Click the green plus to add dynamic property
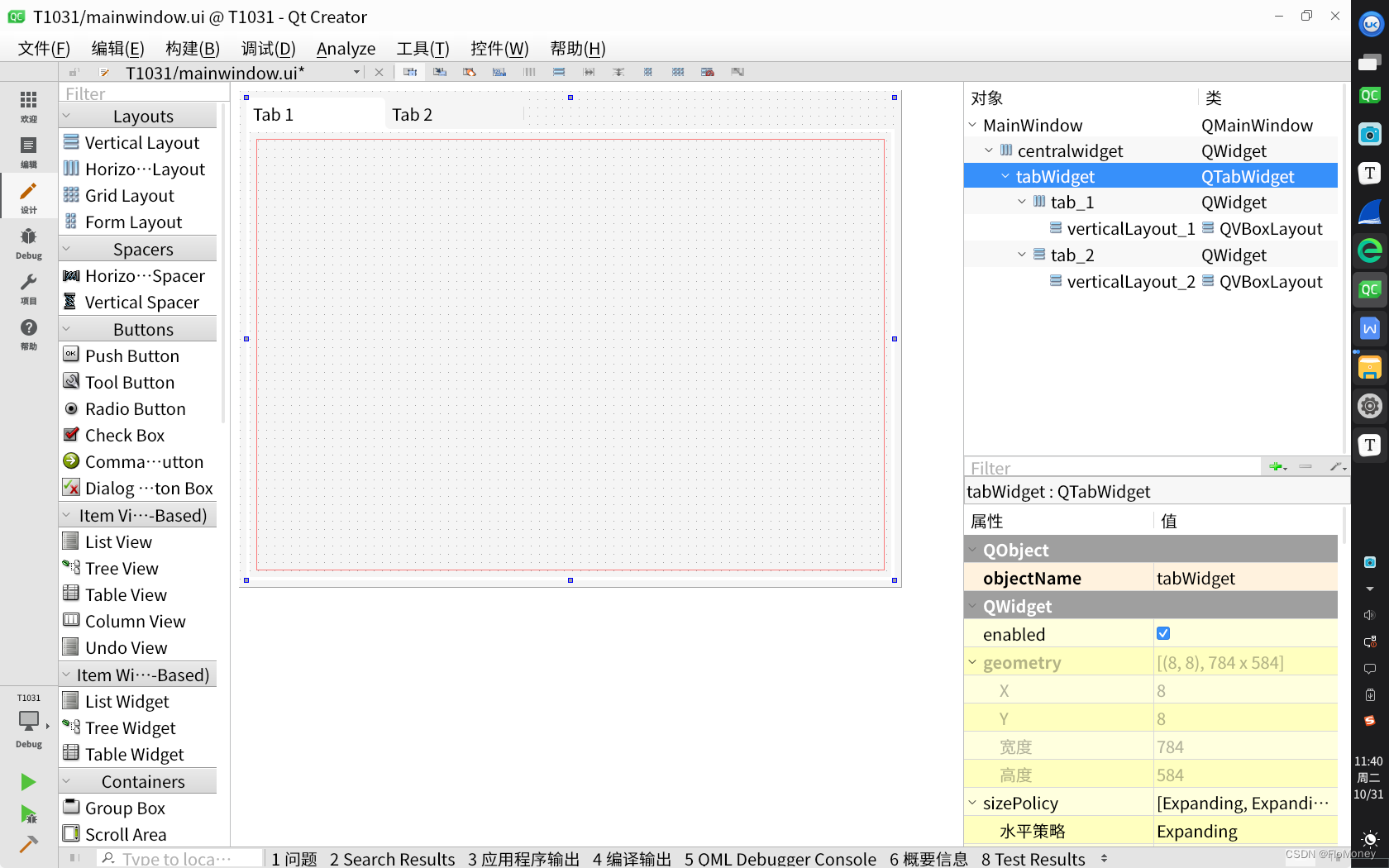This screenshot has width=1389, height=868. 1276,466
